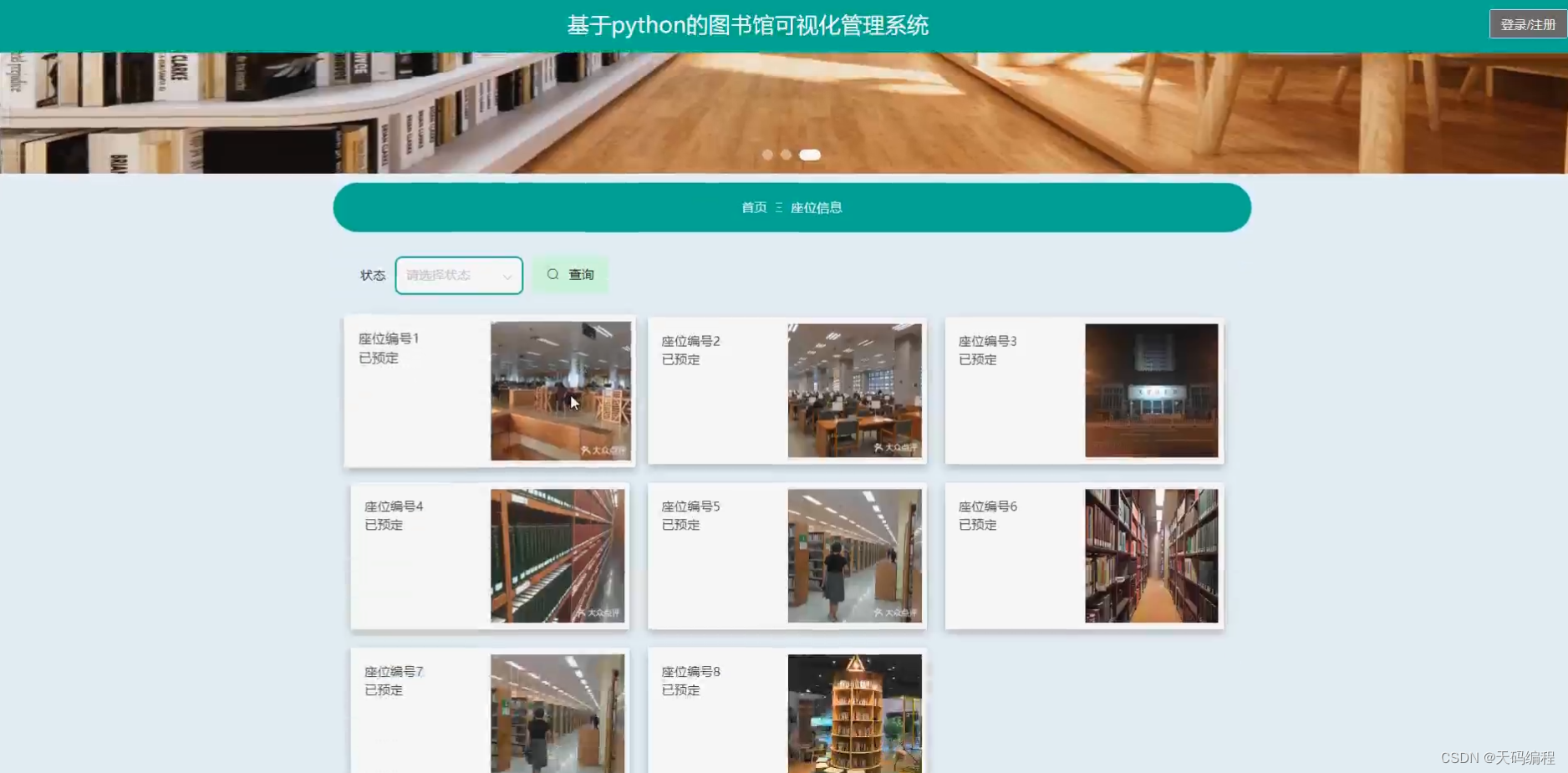Open photo of 座位编号2 study hall

[855, 391]
